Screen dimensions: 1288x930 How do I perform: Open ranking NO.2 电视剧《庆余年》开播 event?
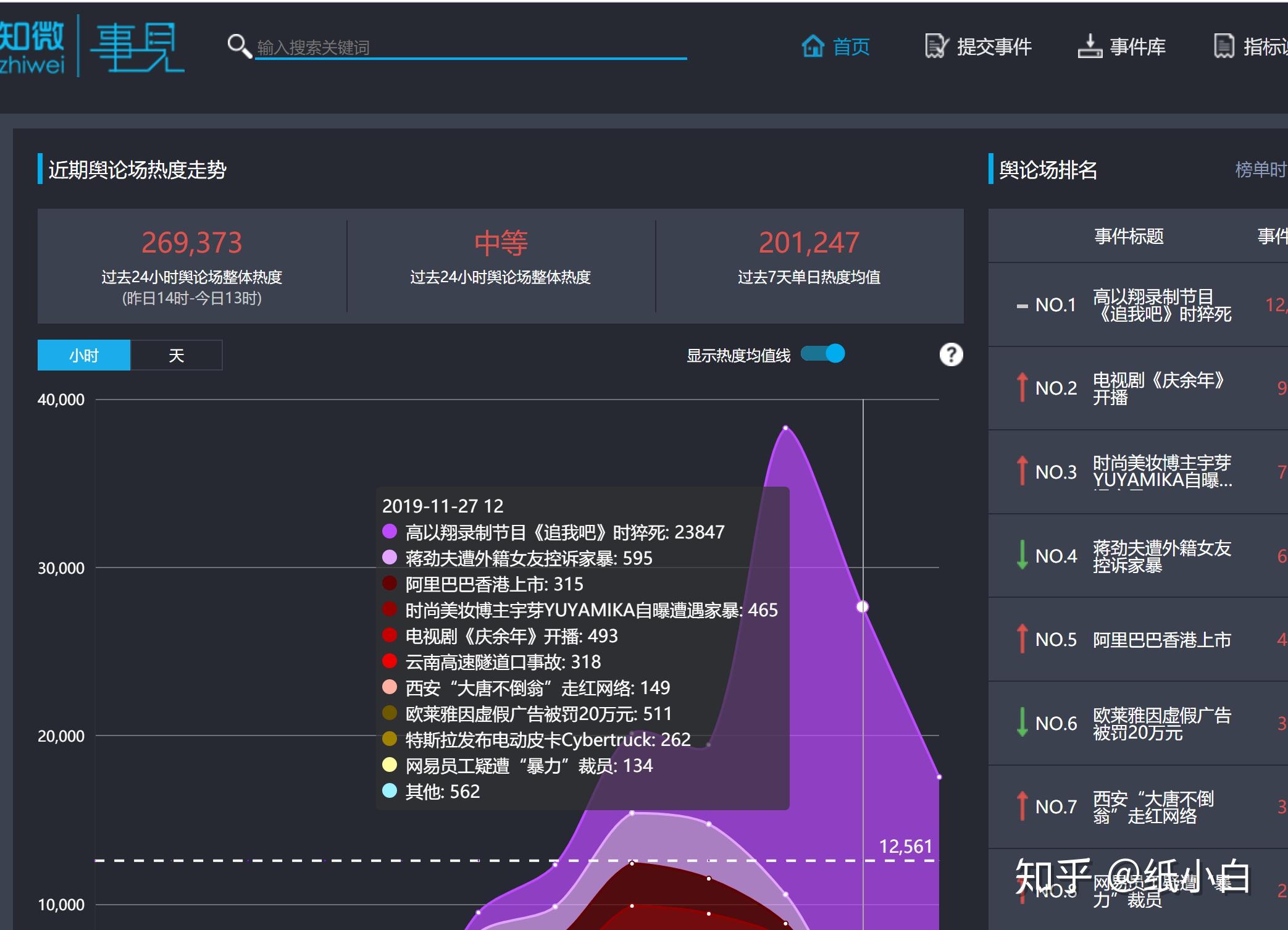[1158, 388]
